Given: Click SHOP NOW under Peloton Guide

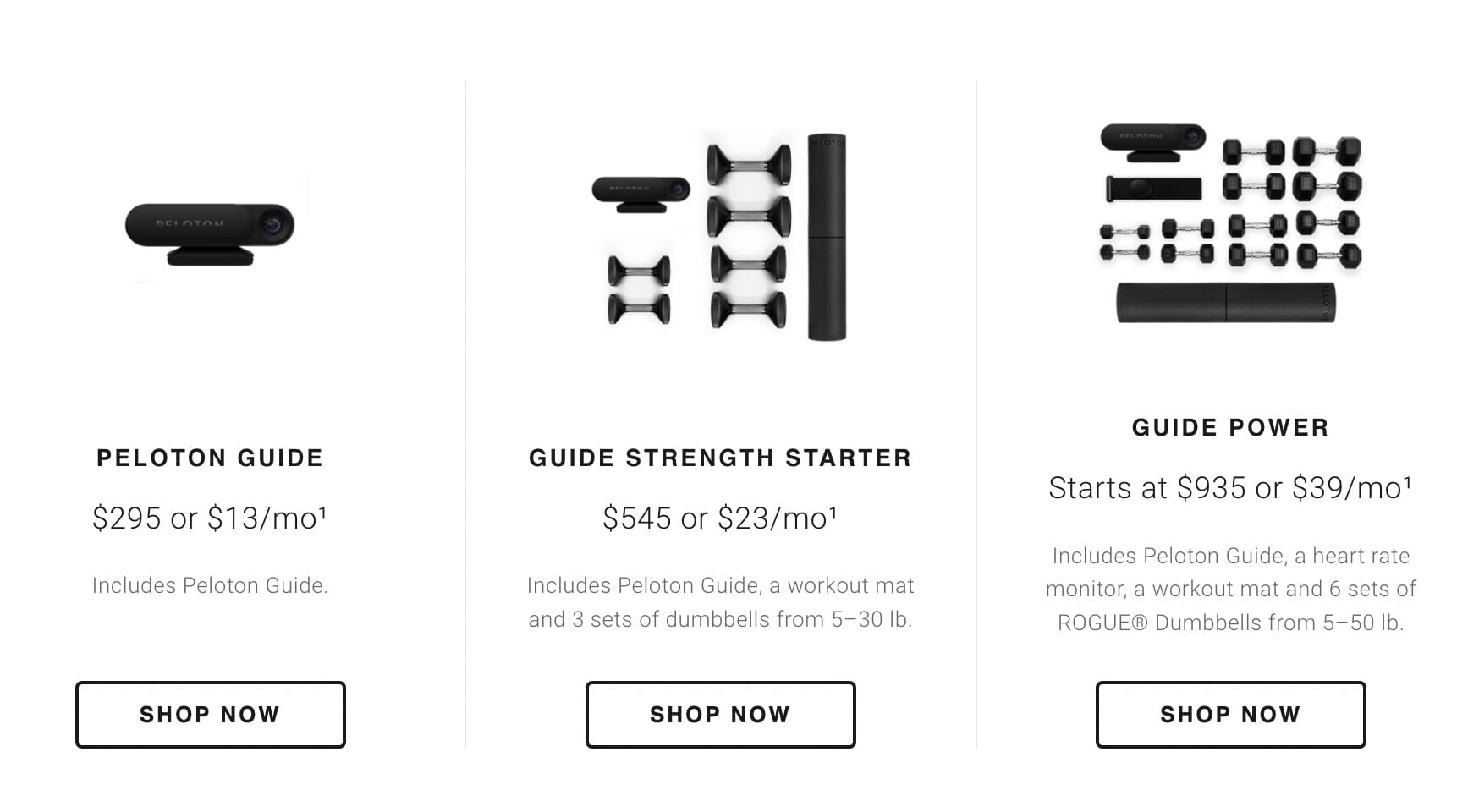Looking at the screenshot, I should [210, 714].
